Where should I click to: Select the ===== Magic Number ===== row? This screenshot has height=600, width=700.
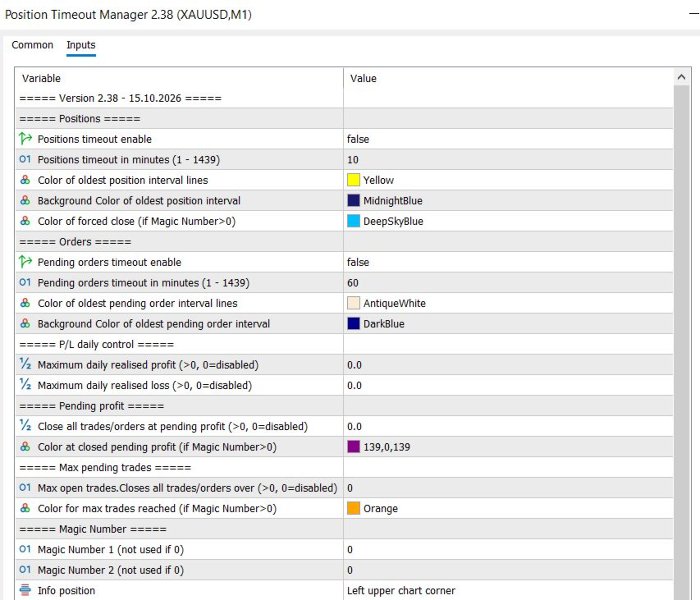344,529
